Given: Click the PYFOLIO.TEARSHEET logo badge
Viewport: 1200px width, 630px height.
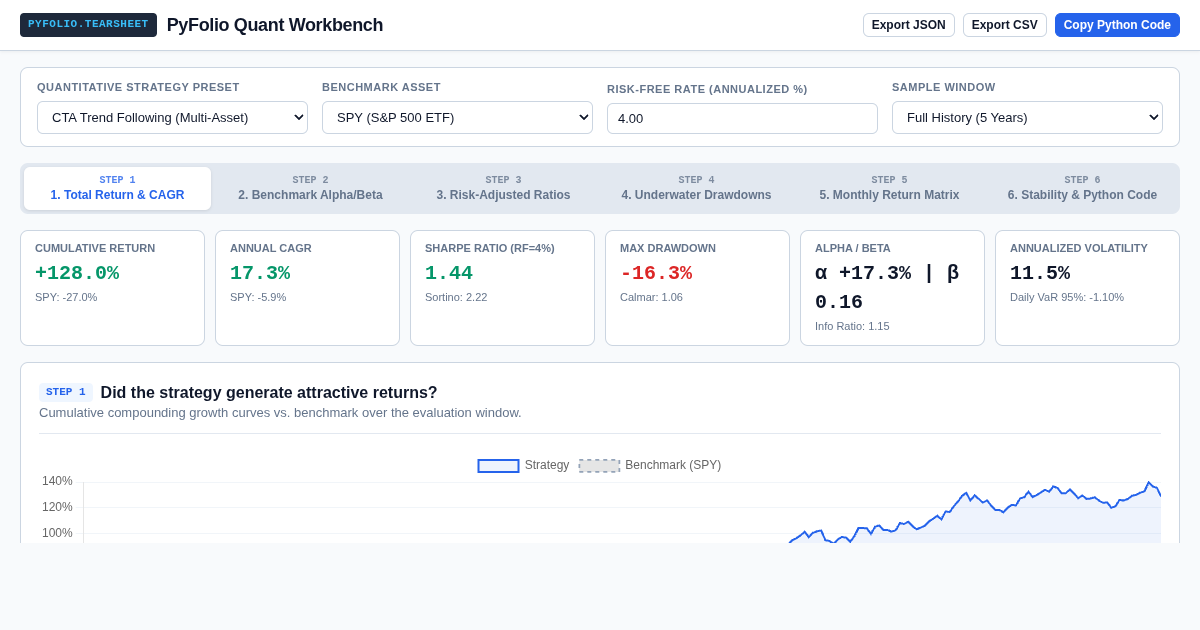Looking at the screenshot, I should (88, 25).
